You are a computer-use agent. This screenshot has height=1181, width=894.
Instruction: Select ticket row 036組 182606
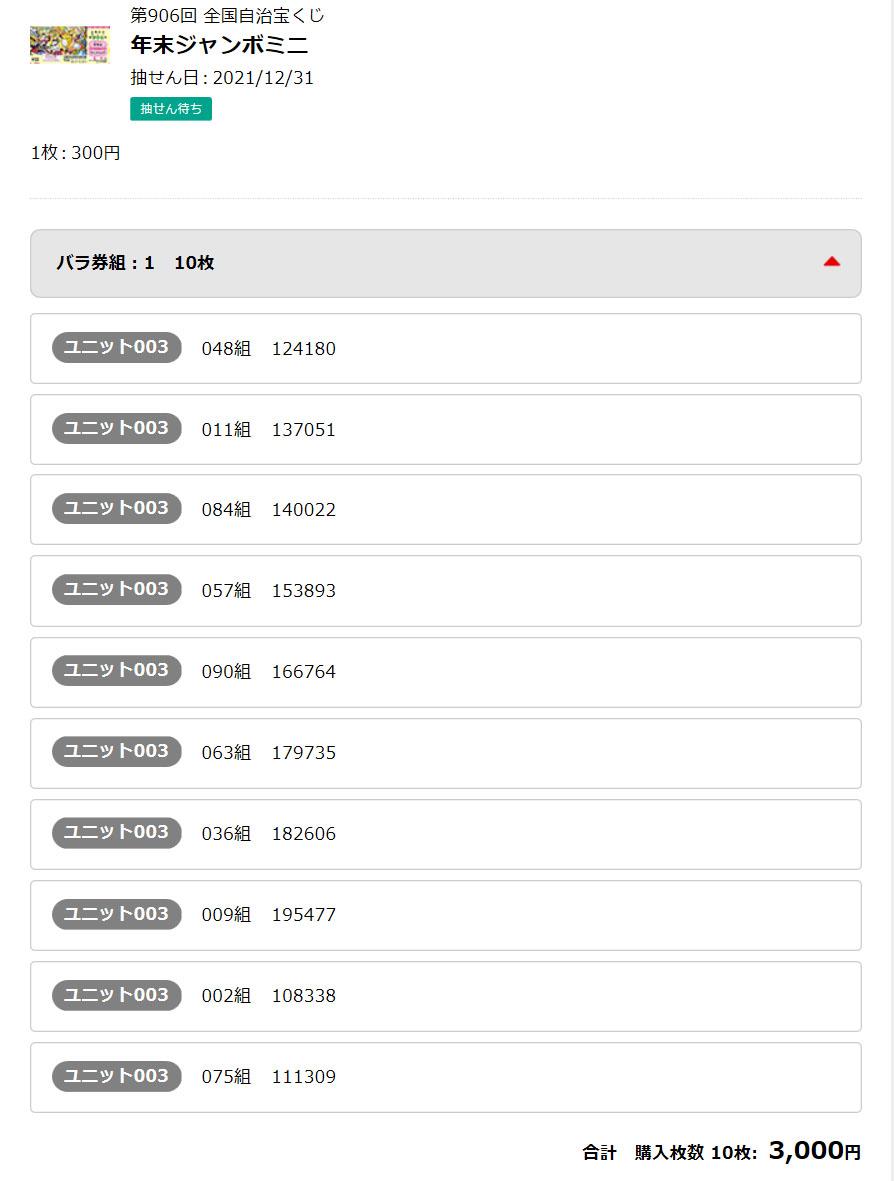[446, 835]
